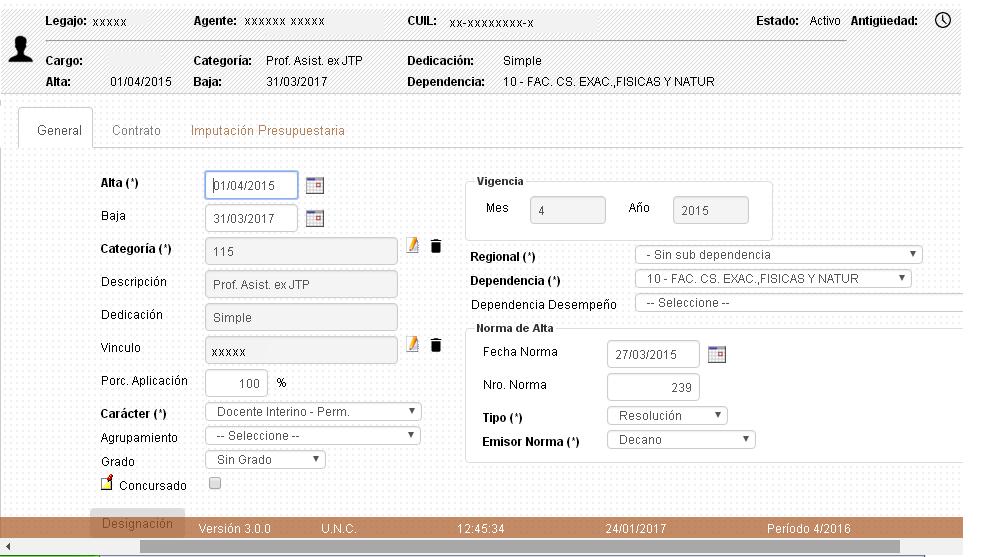Click the note icon beside Concursado
This screenshot has height=557, width=1004.
point(107,483)
